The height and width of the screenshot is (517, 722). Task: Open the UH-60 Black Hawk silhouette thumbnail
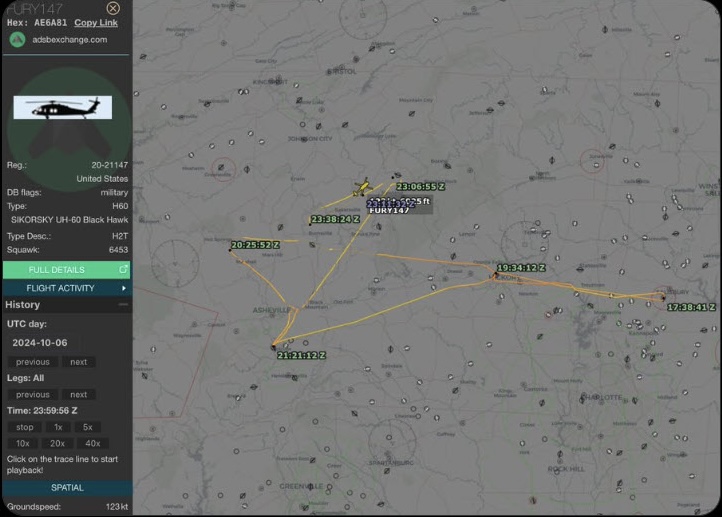pos(63,107)
